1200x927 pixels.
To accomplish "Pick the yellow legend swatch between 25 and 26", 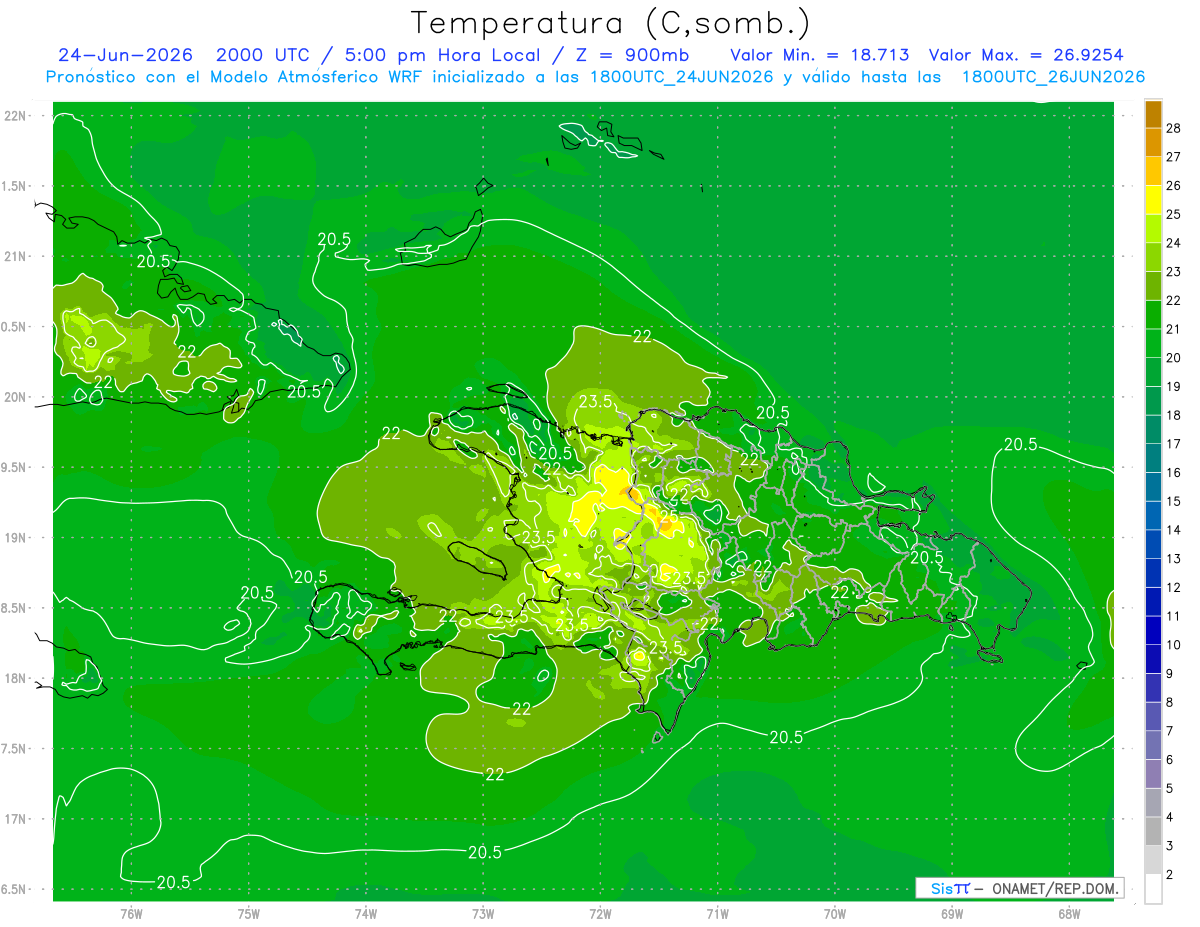I will (x=1153, y=200).
